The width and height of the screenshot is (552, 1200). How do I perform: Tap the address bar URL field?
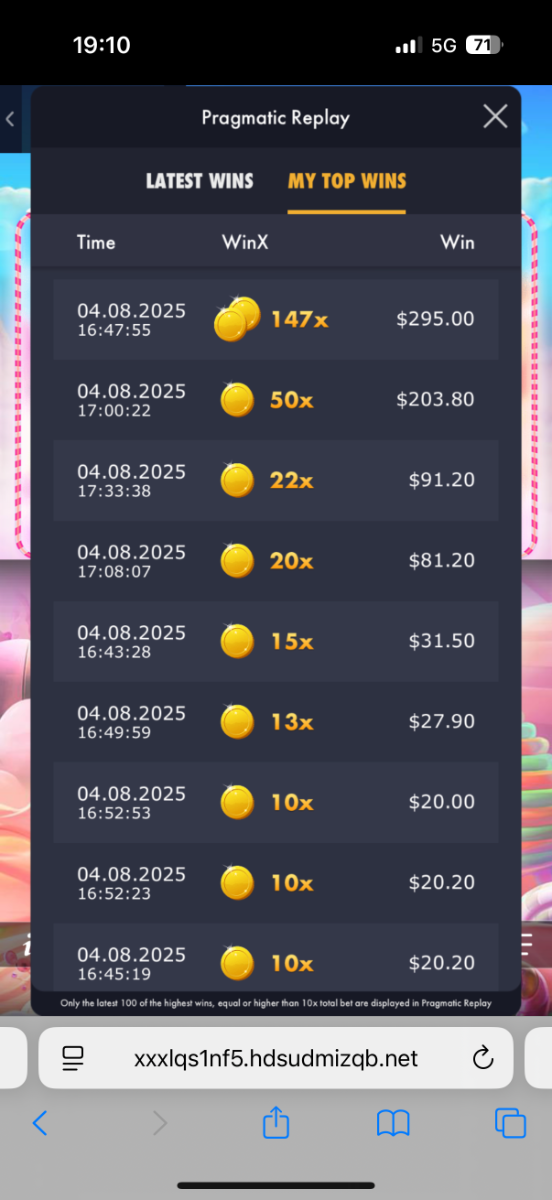coord(276,1058)
